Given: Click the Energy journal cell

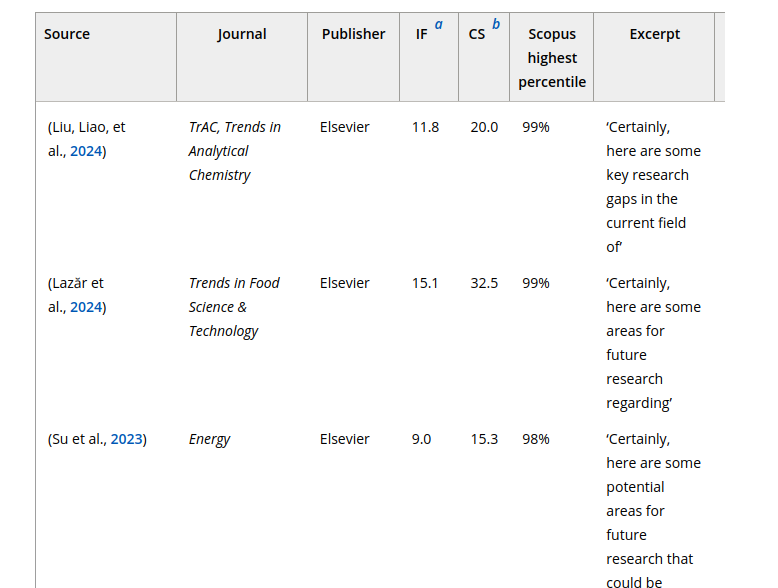Looking at the screenshot, I should click(209, 439).
